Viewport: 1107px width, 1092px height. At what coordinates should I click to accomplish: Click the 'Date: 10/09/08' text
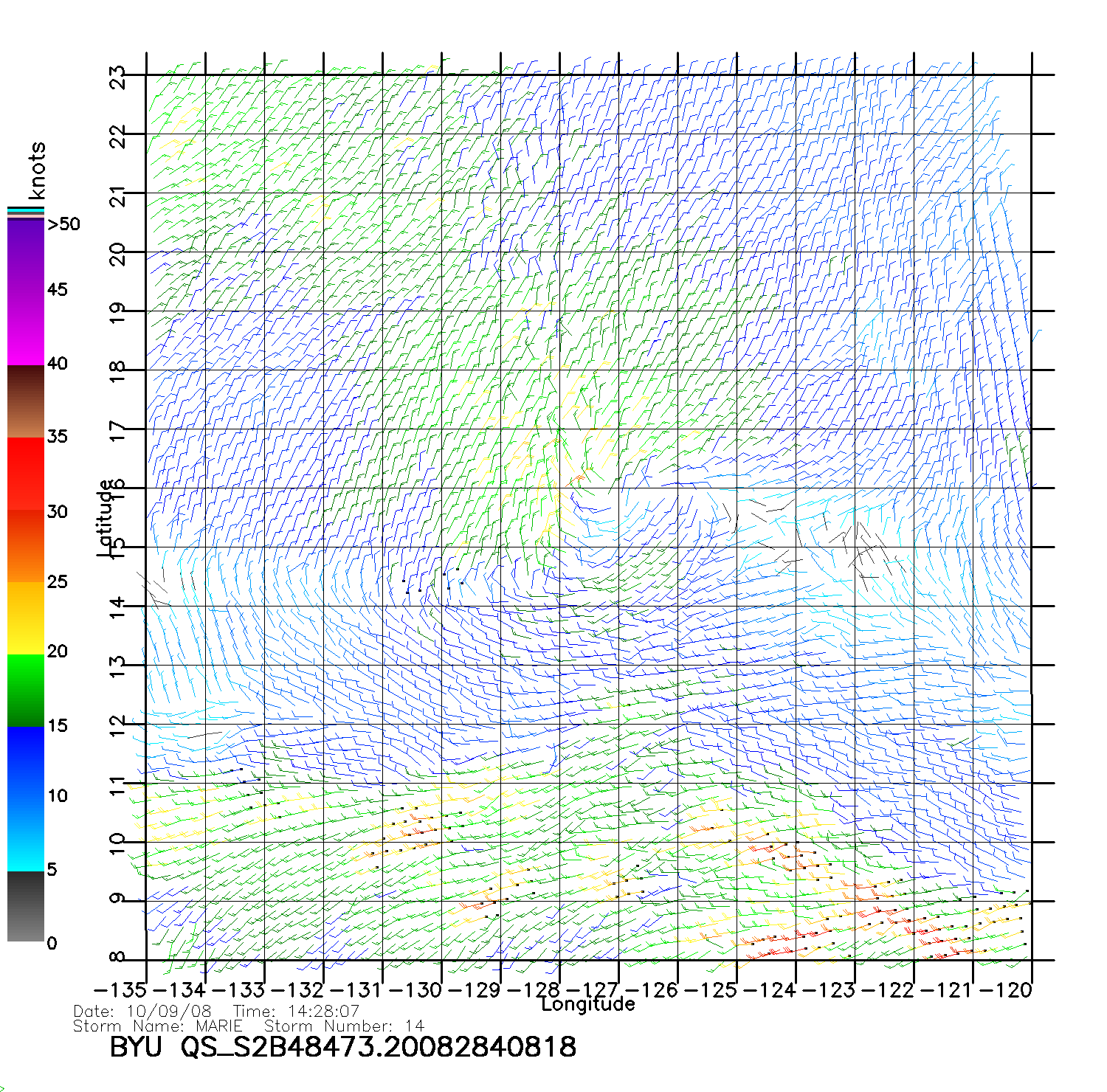point(142,1012)
